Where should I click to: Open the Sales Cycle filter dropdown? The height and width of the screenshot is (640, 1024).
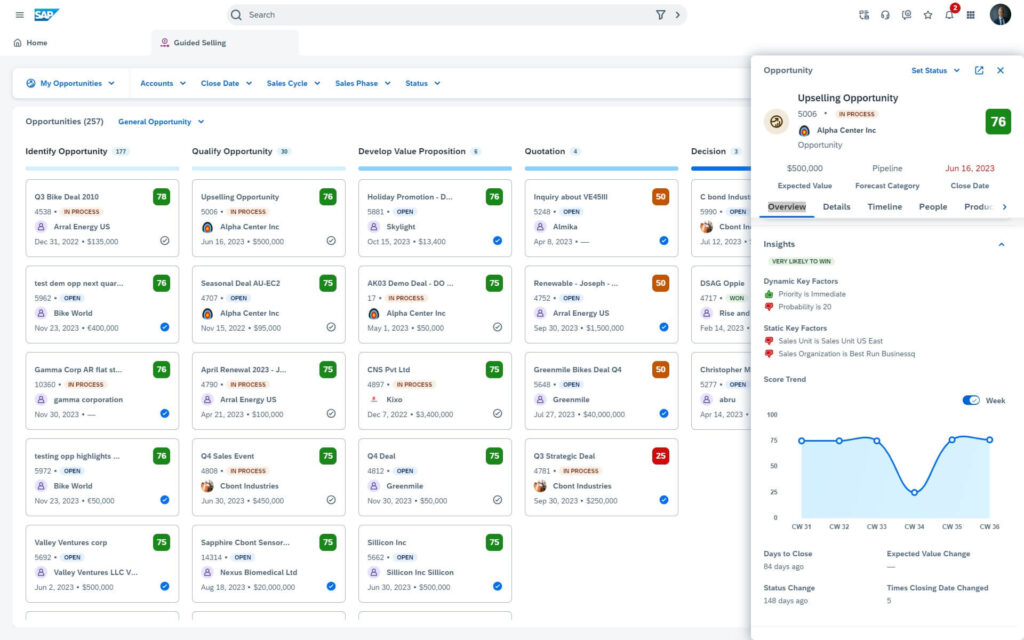294,84
